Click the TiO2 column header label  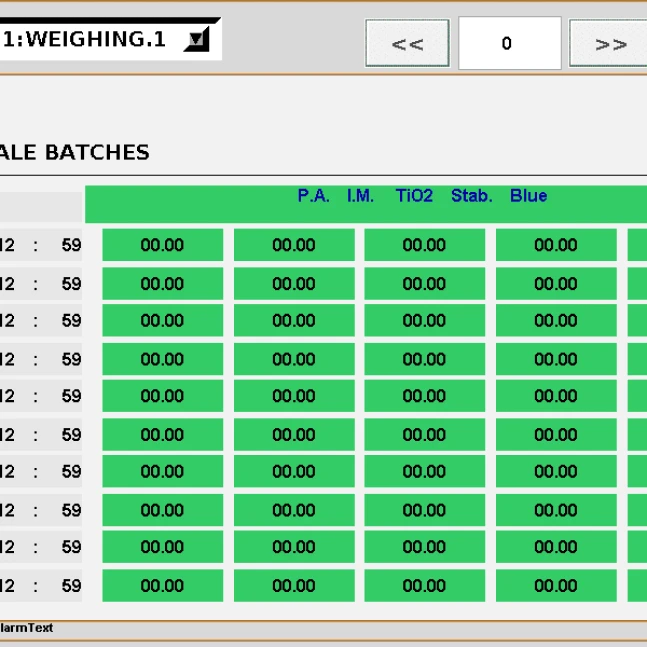point(414,196)
